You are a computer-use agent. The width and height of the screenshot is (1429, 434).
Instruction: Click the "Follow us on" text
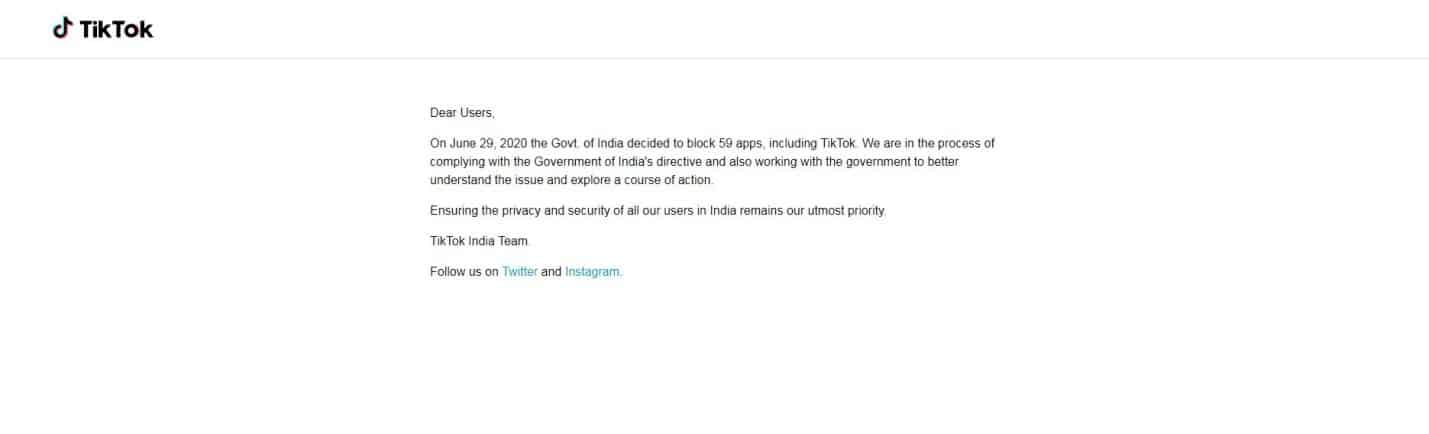(464, 271)
